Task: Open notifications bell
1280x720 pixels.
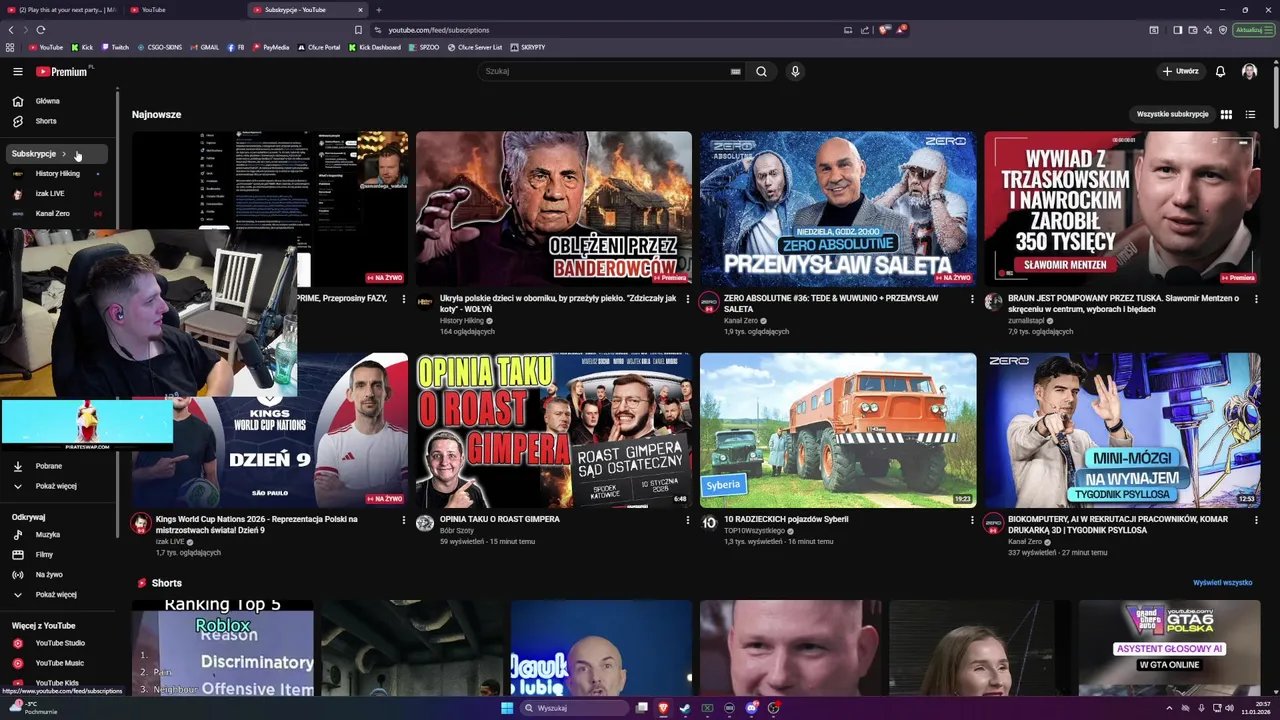Action: pos(1220,72)
